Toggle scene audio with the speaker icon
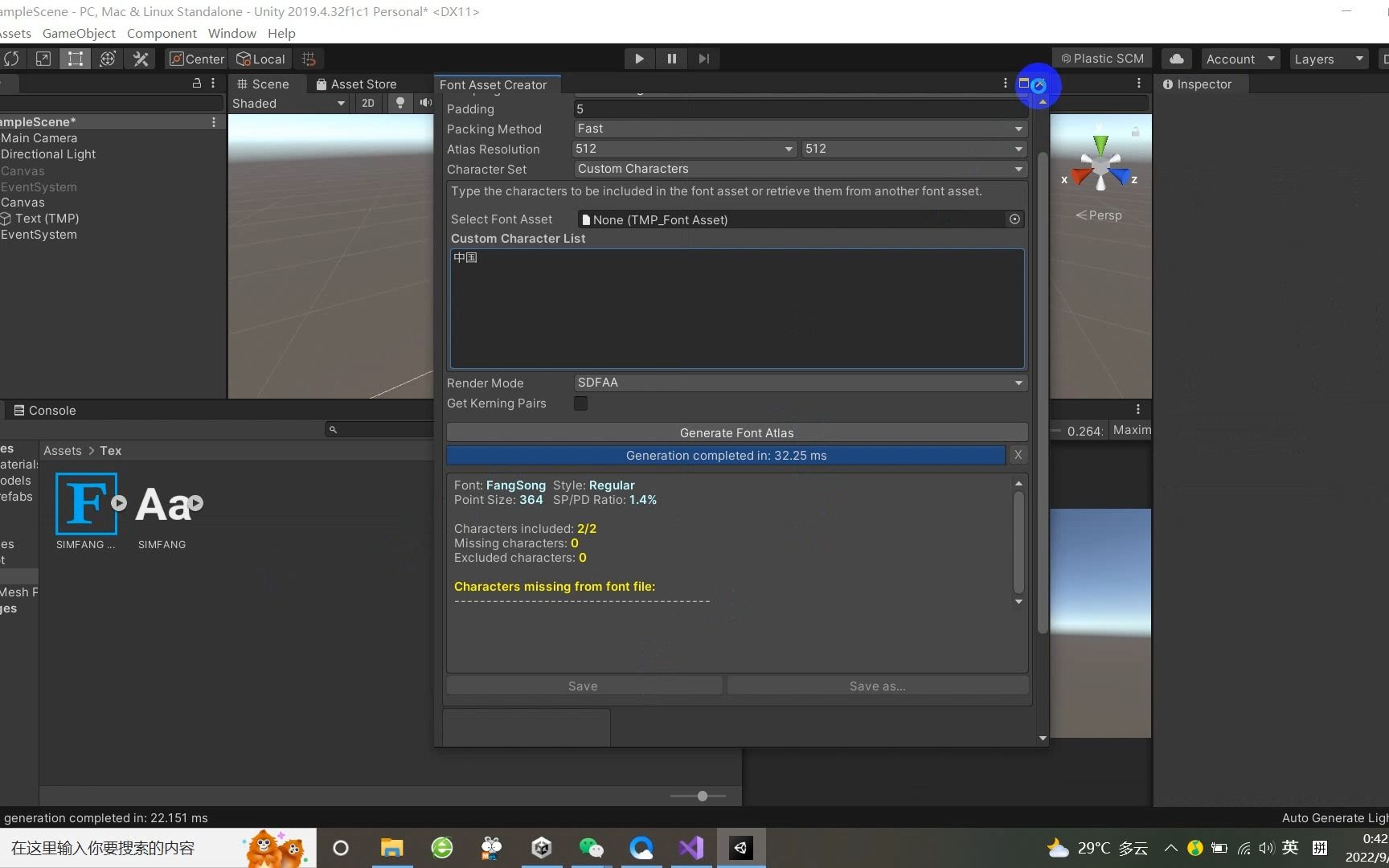 click(x=425, y=103)
